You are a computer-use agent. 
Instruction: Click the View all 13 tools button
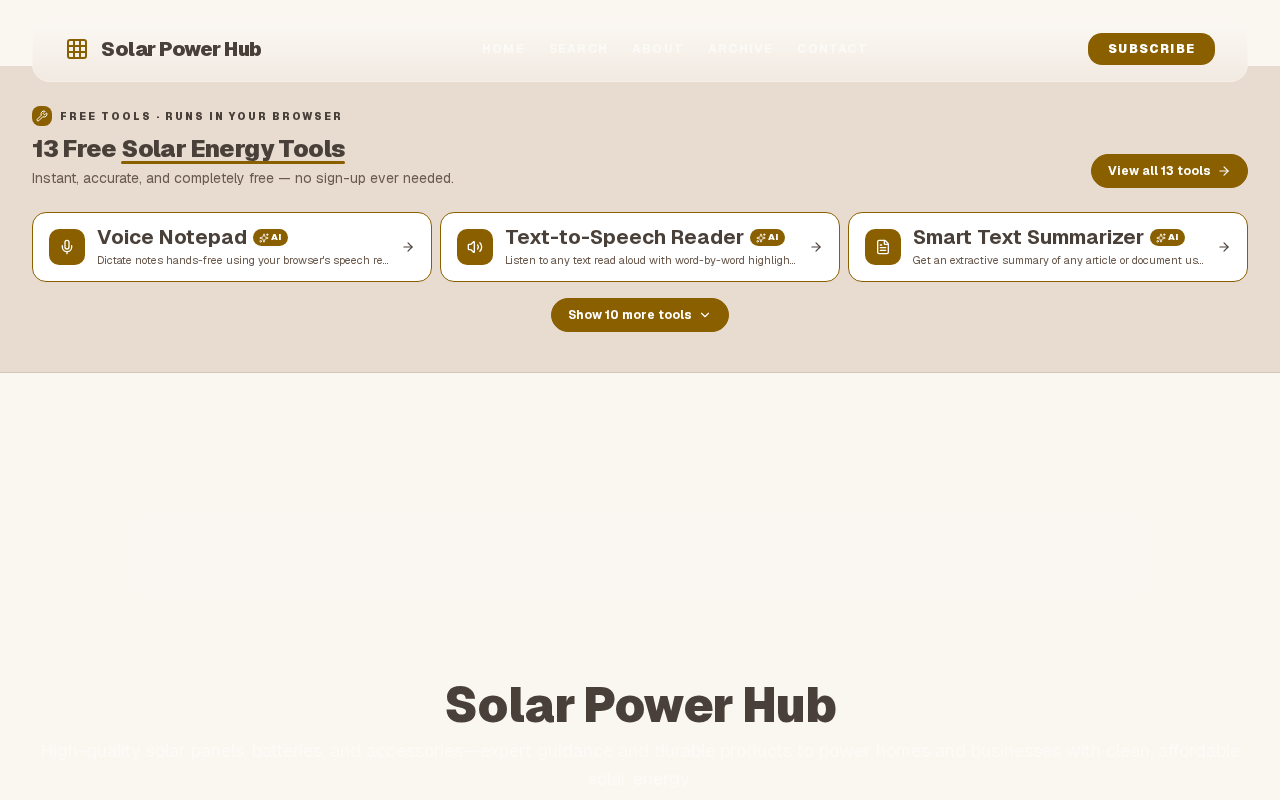point(1169,171)
